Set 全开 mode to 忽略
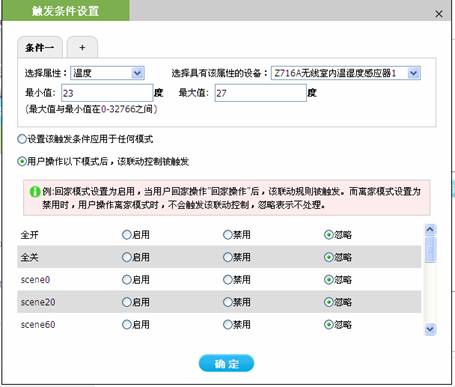The width and height of the screenshot is (455, 387). coord(329,235)
